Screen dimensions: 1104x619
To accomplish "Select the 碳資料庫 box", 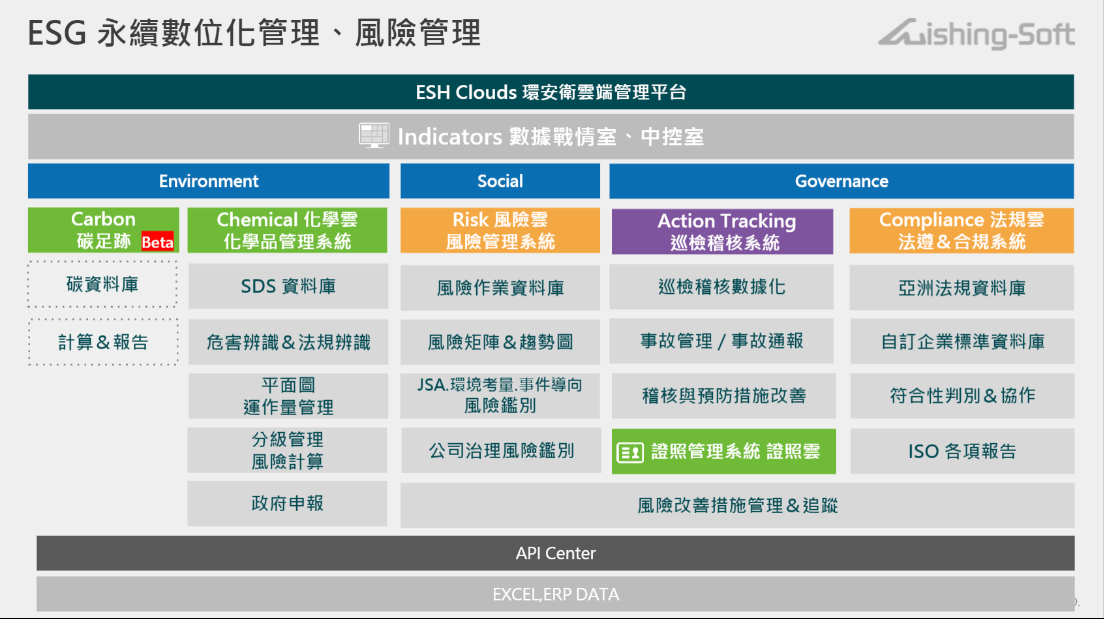I will click(103, 284).
